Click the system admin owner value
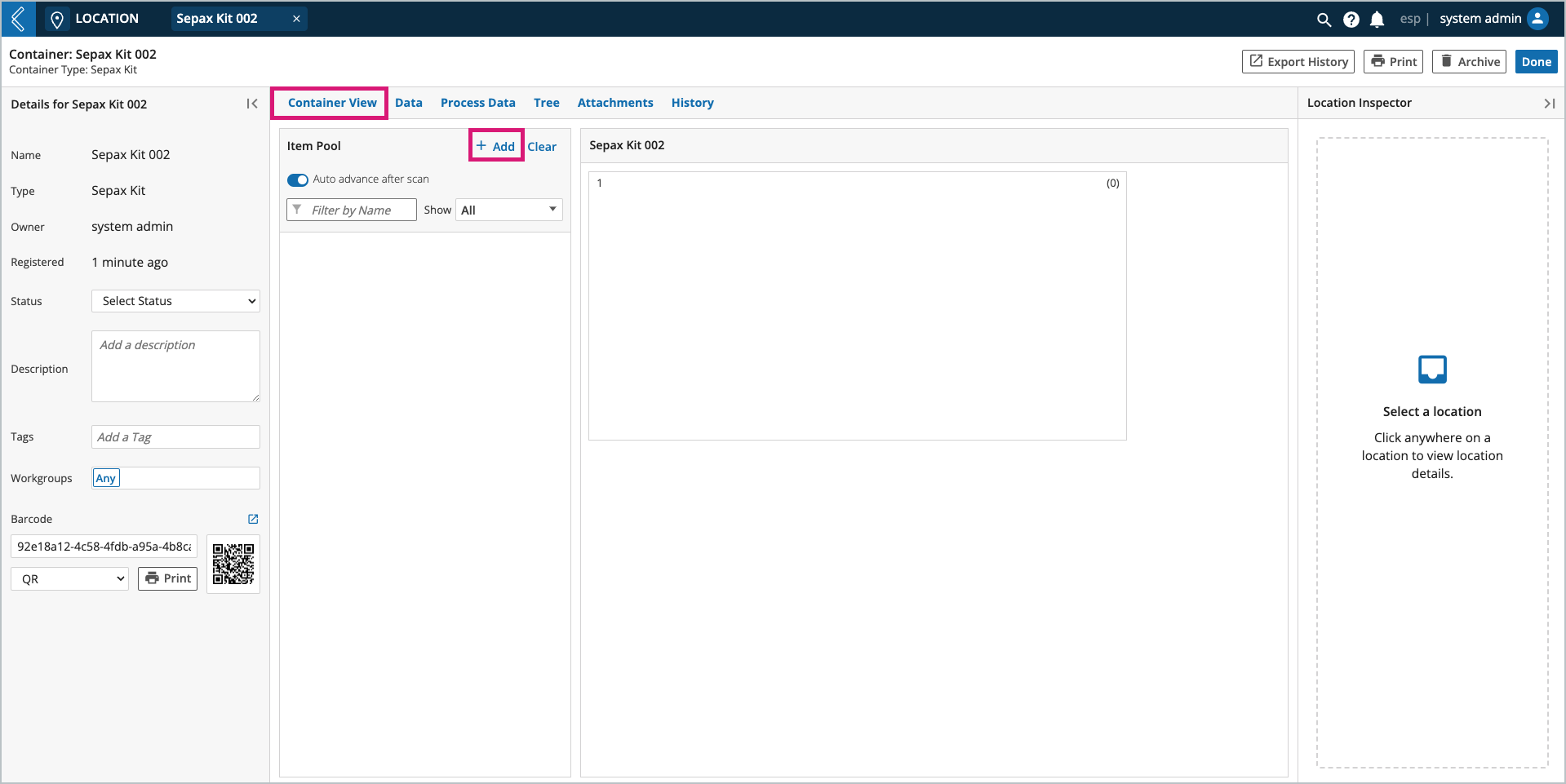 click(132, 227)
